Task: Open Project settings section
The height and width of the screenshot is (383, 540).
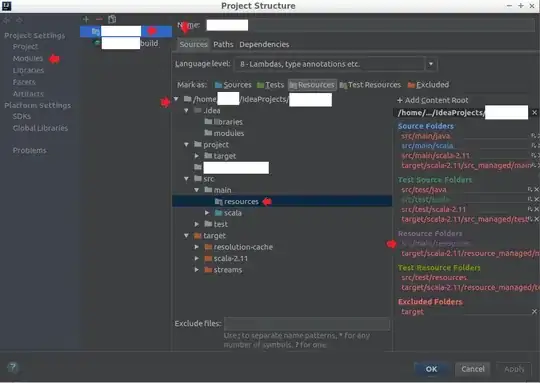Action: coord(25,46)
